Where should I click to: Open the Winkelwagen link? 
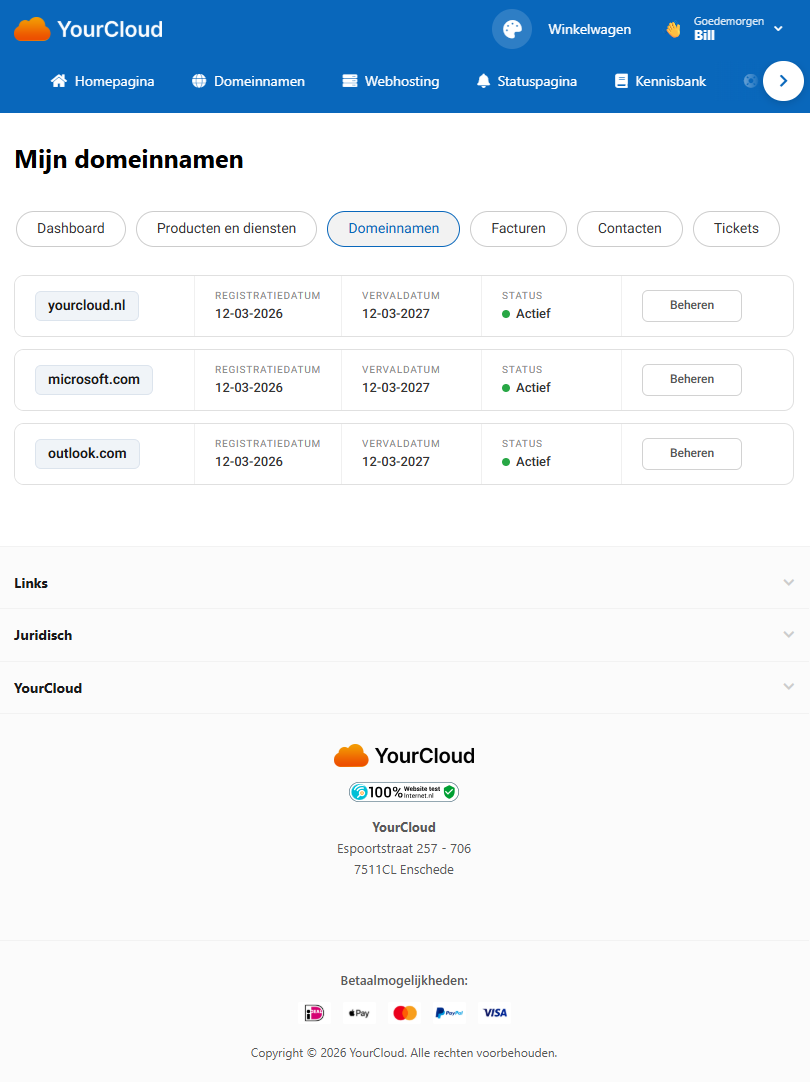point(589,29)
